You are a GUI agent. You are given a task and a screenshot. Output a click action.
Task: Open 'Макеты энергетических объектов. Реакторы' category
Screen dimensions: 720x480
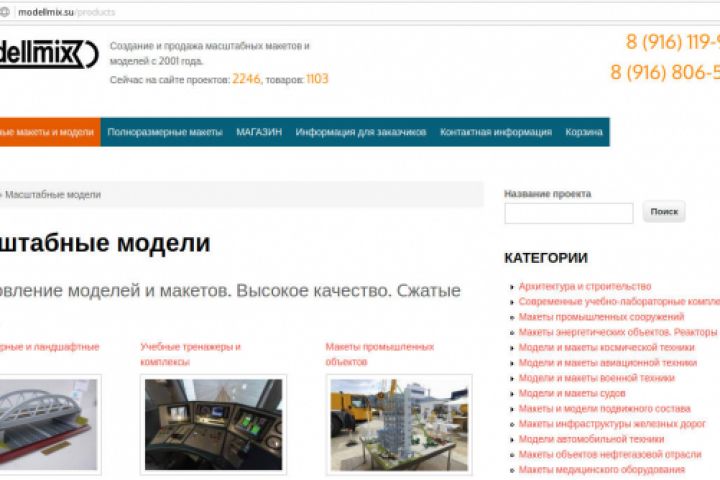[x=618, y=332]
